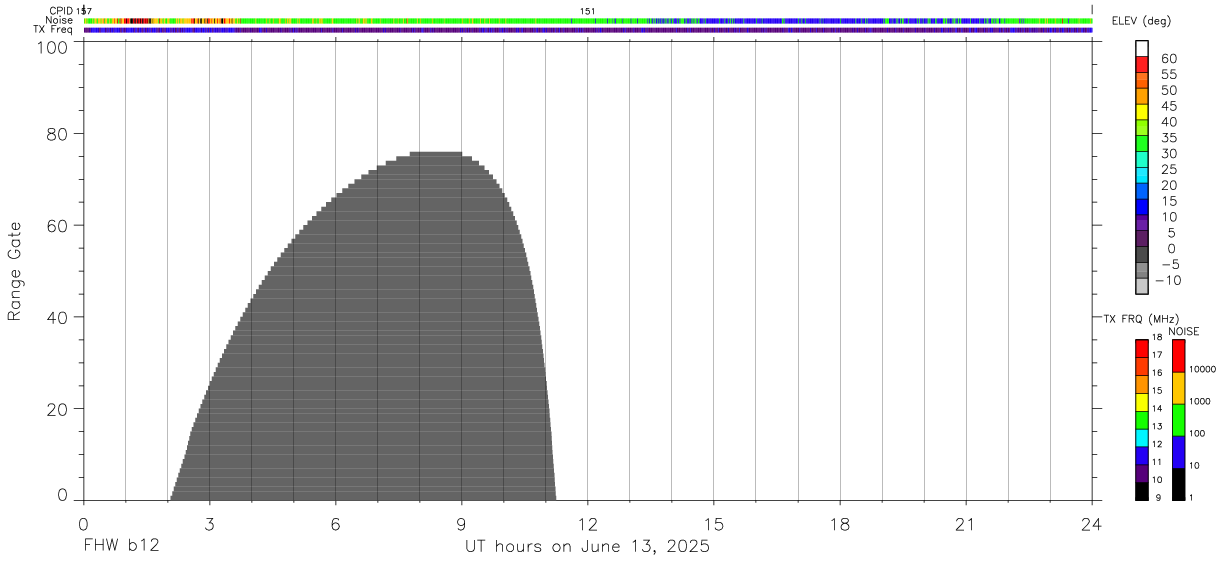
Task: Click the red swatch in NOISE legend
Action: tap(1178, 356)
